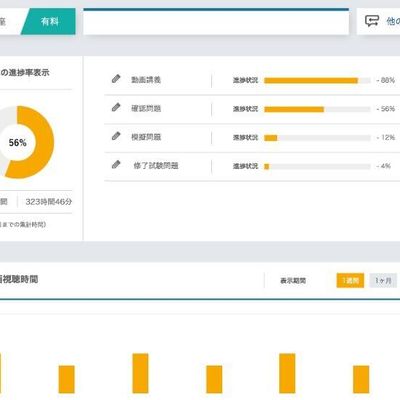This screenshot has width=400, height=400.
Task: Click the 88% progress bar
Action: click(x=317, y=80)
